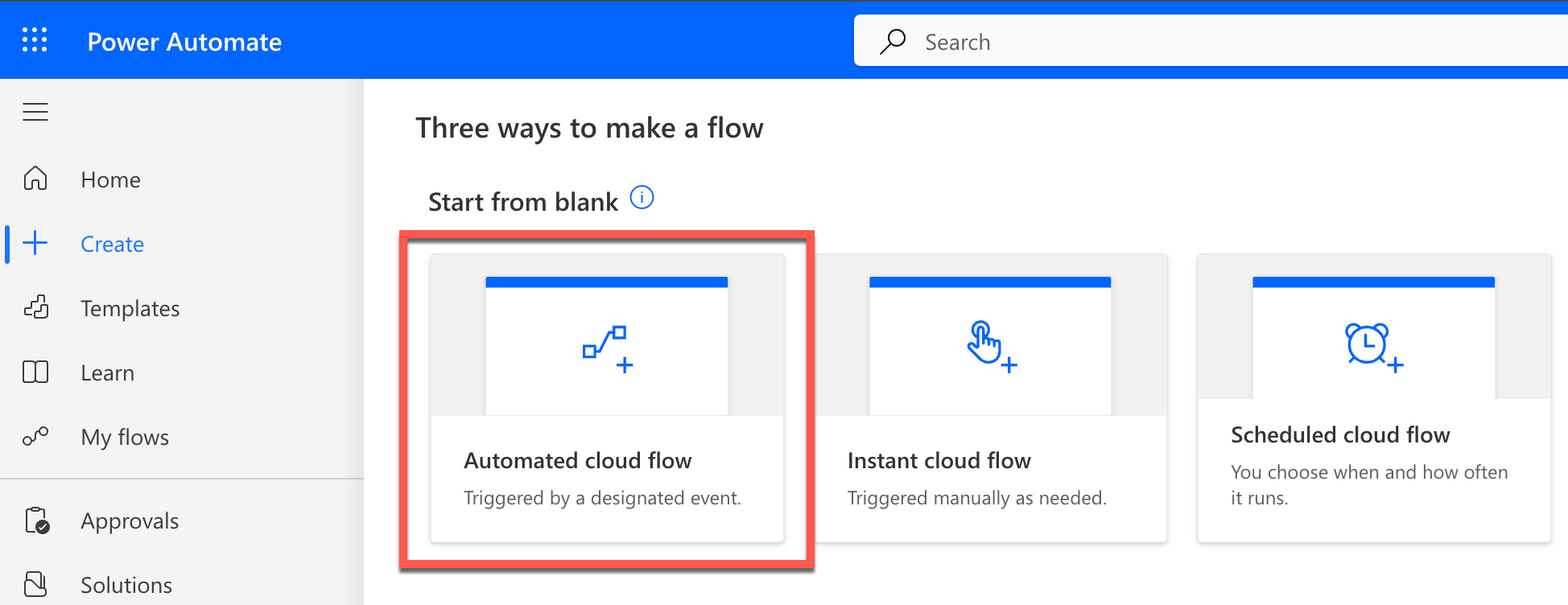View My flows

(x=125, y=437)
